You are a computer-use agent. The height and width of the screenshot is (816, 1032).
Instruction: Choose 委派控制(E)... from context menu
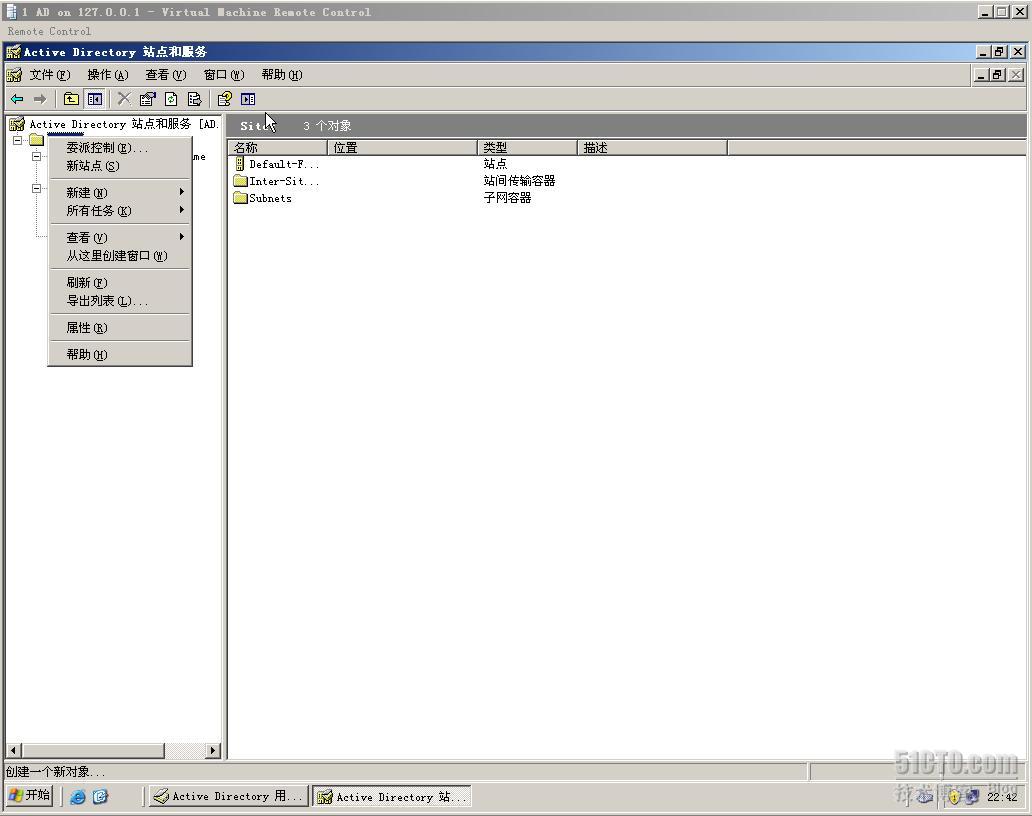pos(120,147)
